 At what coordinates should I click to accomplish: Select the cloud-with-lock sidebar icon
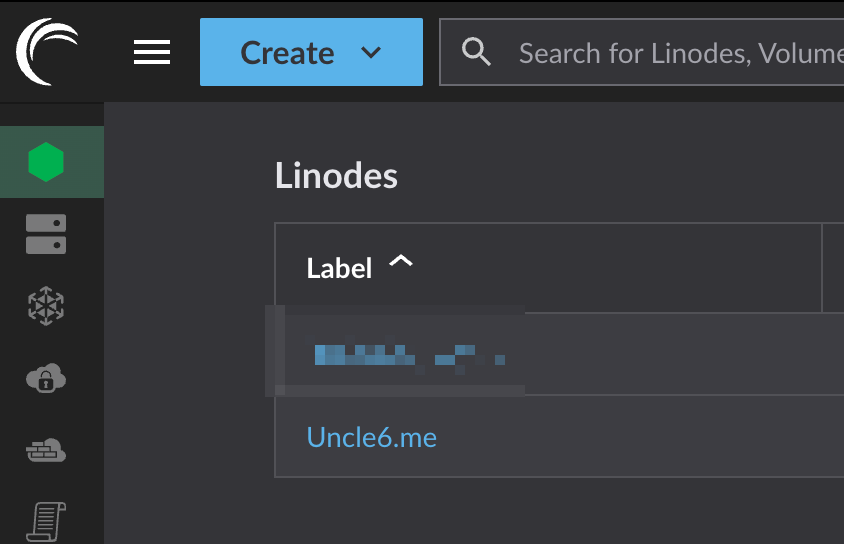coord(46,379)
